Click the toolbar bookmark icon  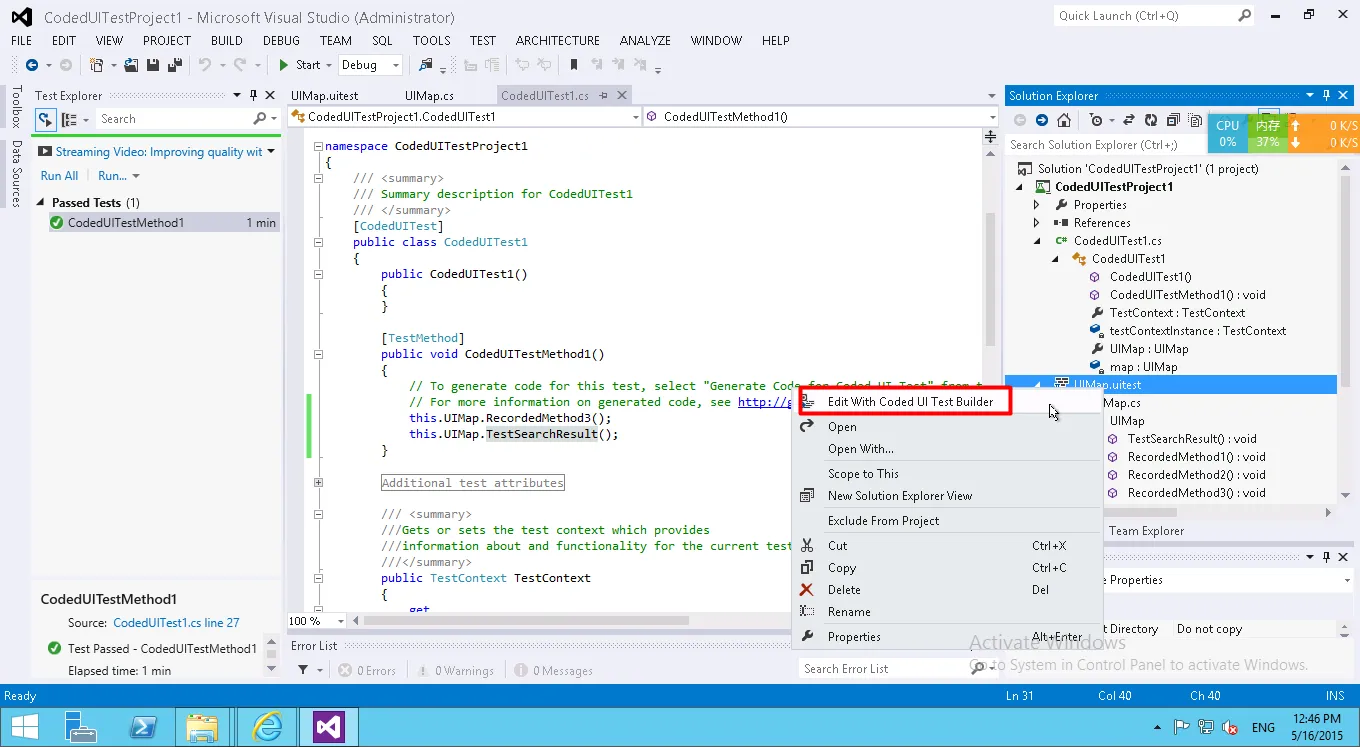[x=574, y=65]
